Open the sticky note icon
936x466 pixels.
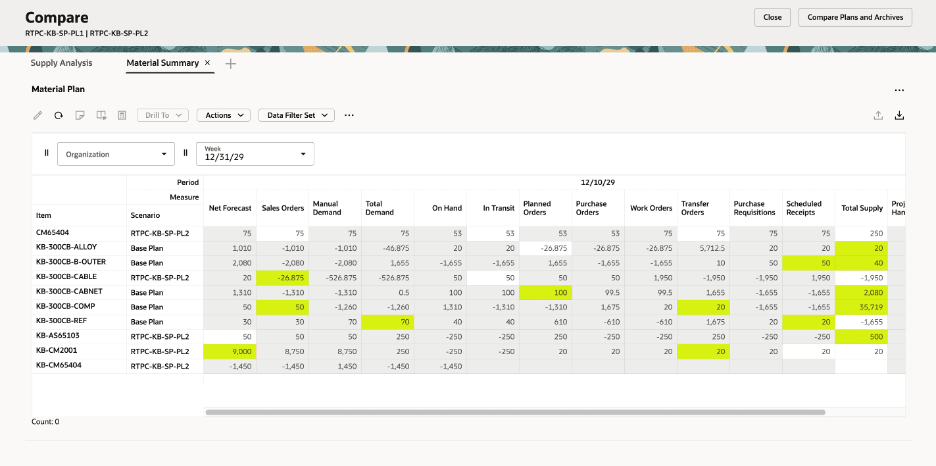79,115
